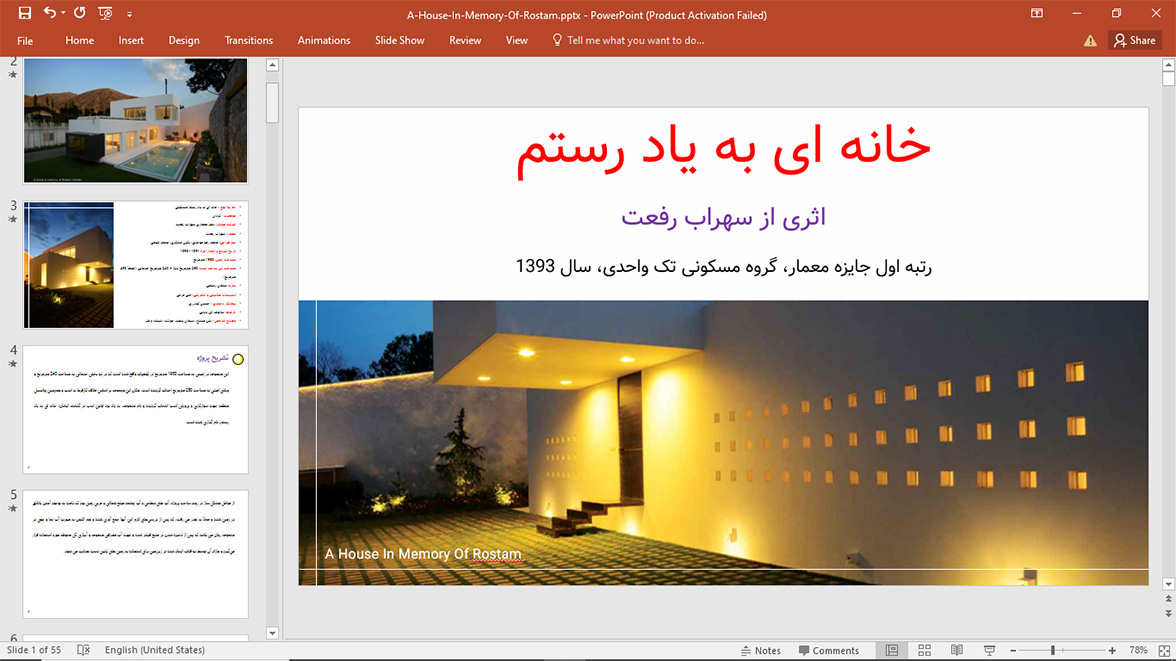Click animation star icon beside slide 3
The height and width of the screenshot is (661, 1176).
coord(13,219)
